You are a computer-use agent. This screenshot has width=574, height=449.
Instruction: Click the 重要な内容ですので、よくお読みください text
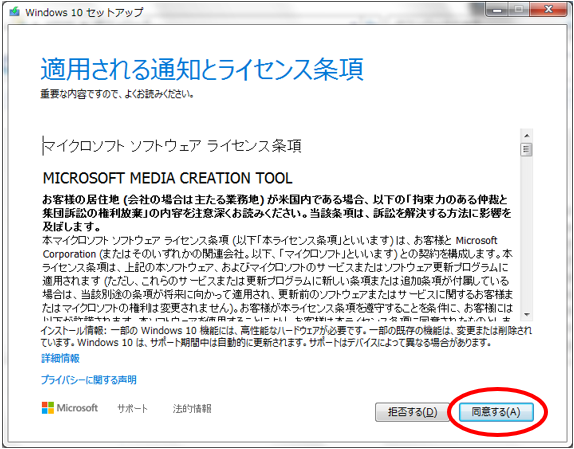pos(117,94)
